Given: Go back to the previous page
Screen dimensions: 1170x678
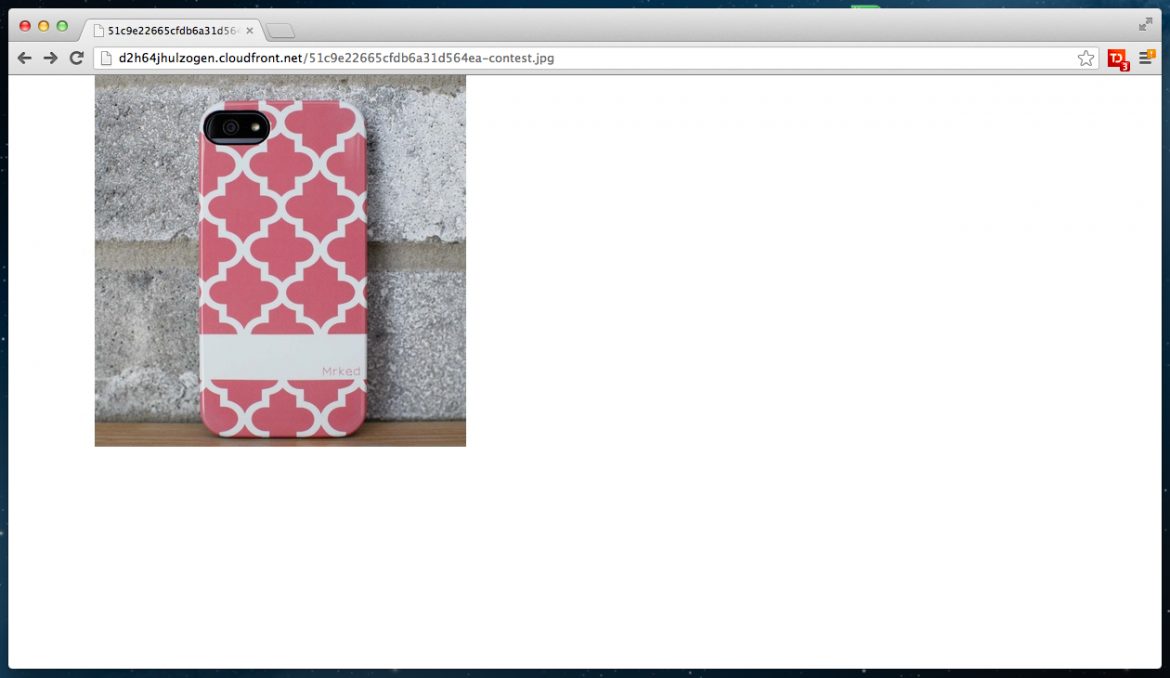Looking at the screenshot, I should (x=24, y=58).
